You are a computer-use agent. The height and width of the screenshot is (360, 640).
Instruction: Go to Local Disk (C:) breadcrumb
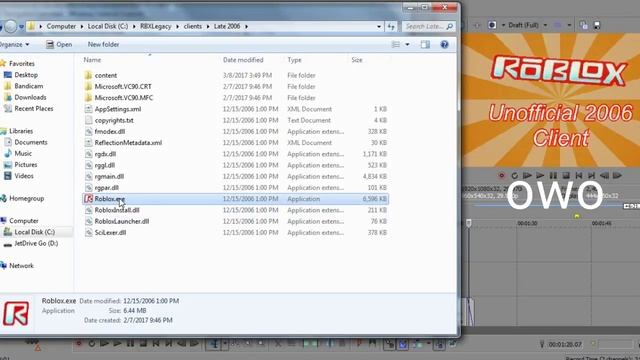pyautogui.click(x=108, y=27)
